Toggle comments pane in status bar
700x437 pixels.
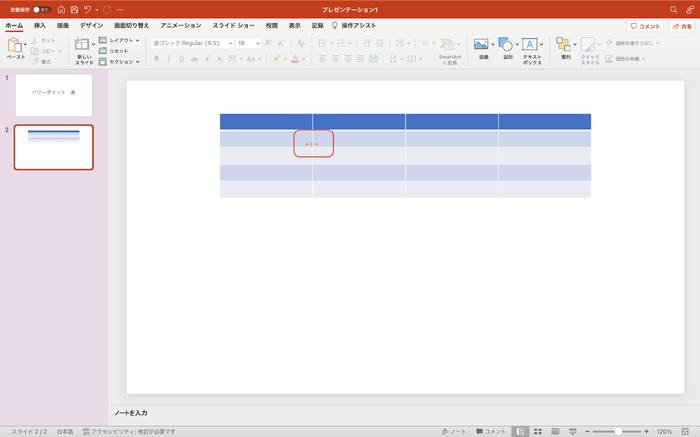pos(491,431)
